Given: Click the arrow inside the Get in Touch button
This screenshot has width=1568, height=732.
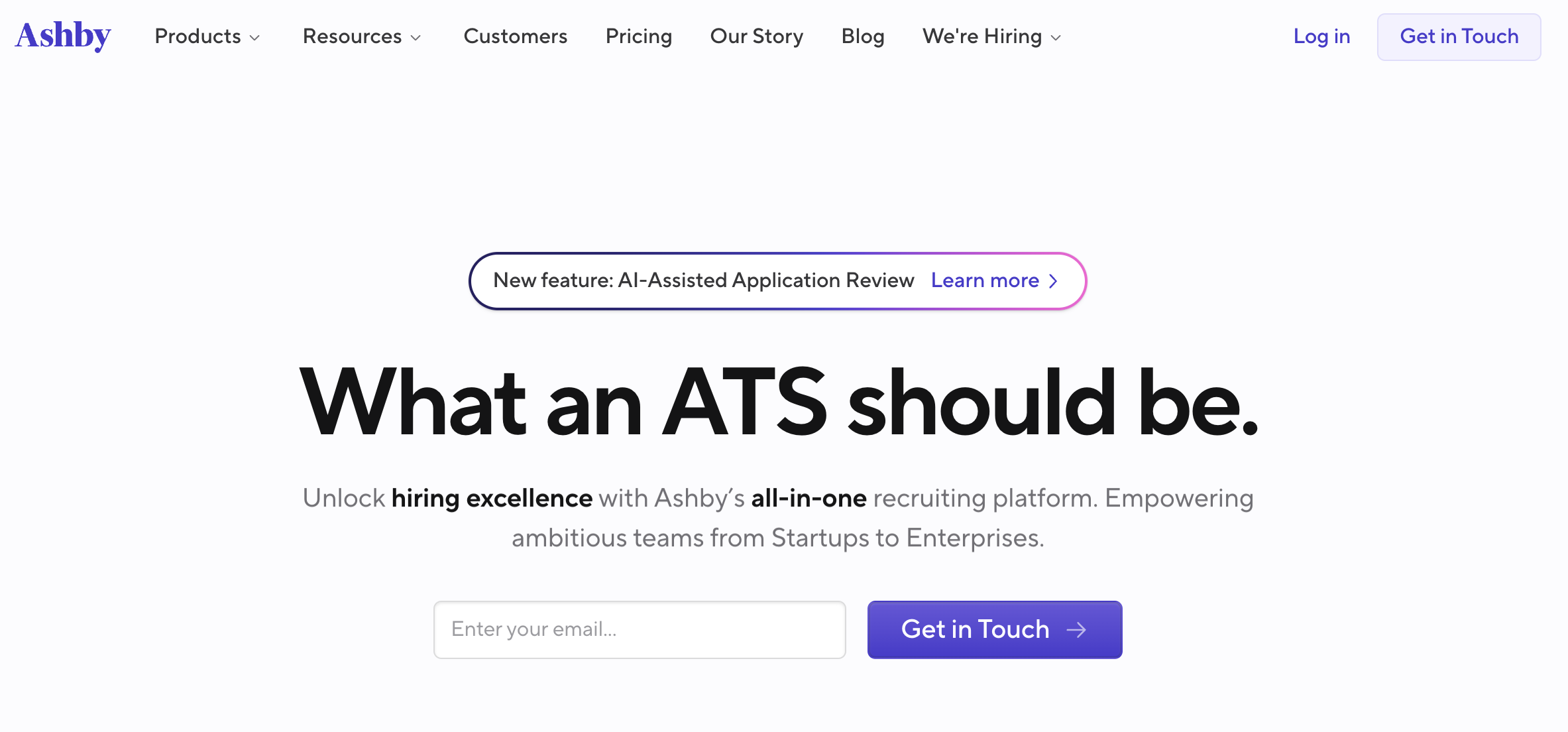Looking at the screenshot, I should click(1078, 630).
